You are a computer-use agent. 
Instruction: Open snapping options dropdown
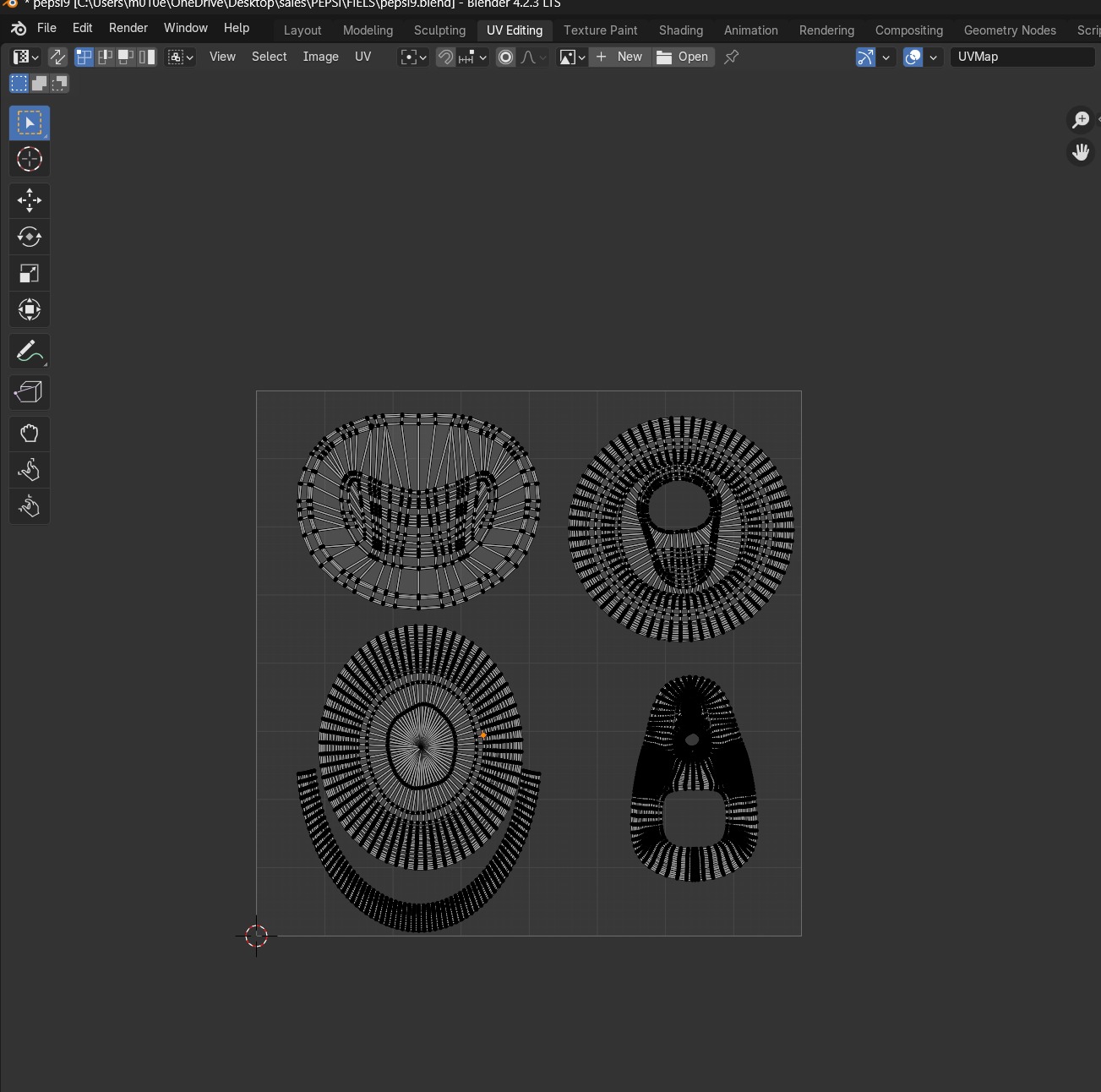(x=471, y=57)
